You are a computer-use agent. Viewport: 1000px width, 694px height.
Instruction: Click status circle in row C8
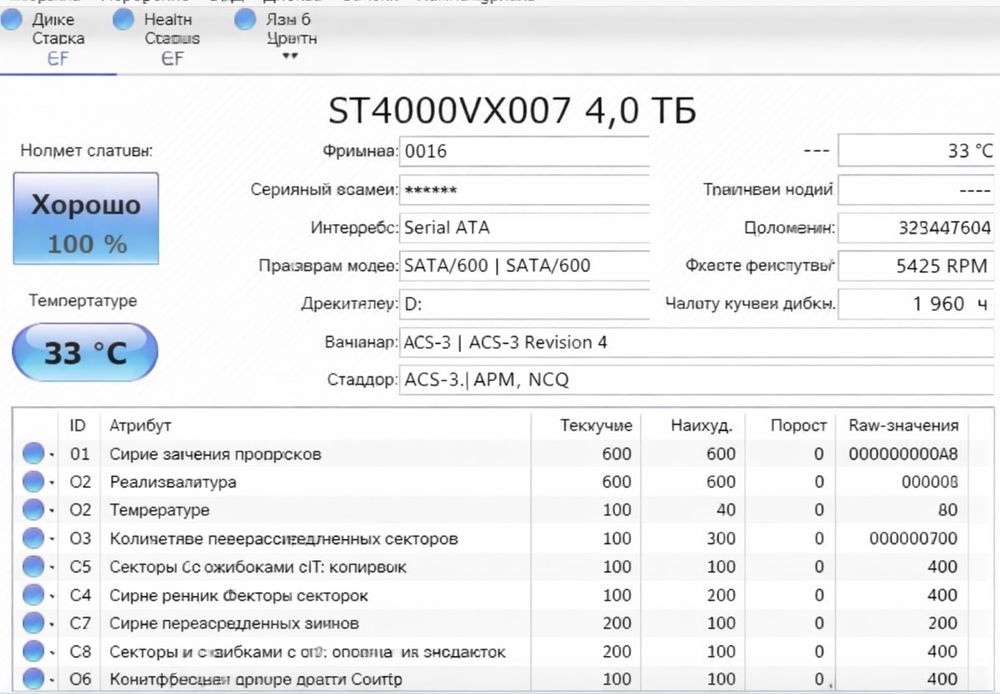33,651
